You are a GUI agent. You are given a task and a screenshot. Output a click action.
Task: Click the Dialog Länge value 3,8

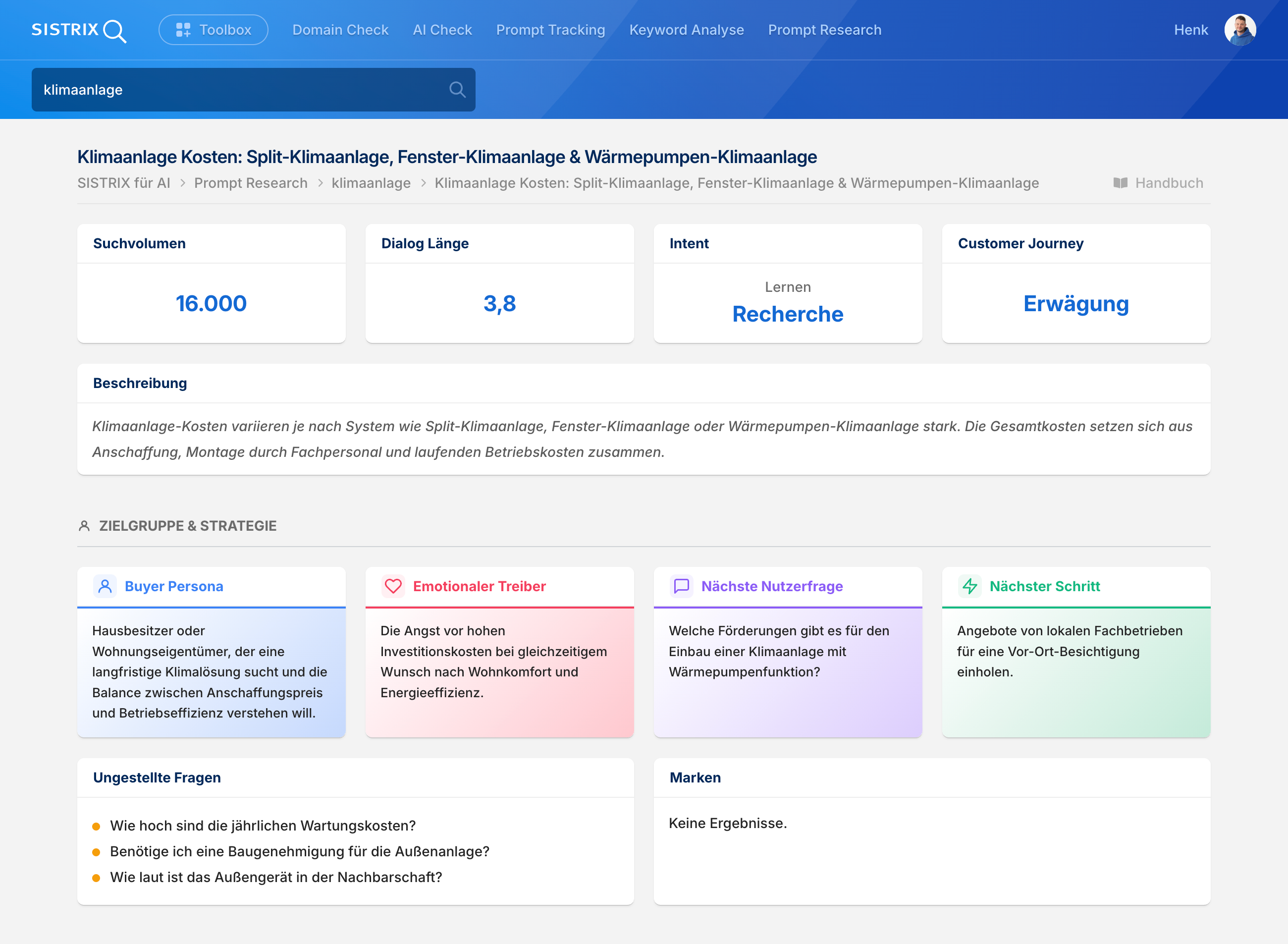tap(499, 303)
